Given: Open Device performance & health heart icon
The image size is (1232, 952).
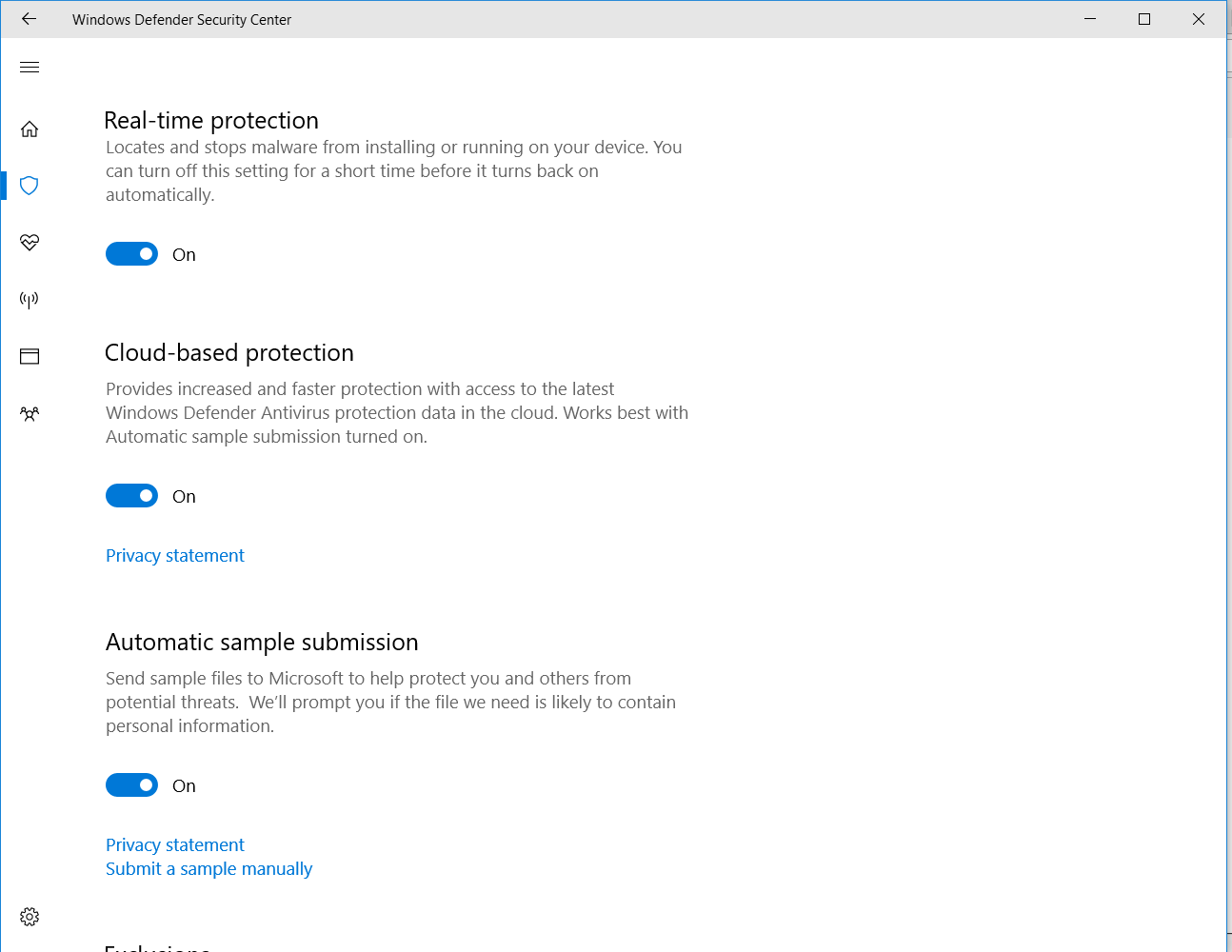Looking at the screenshot, I should [x=30, y=242].
